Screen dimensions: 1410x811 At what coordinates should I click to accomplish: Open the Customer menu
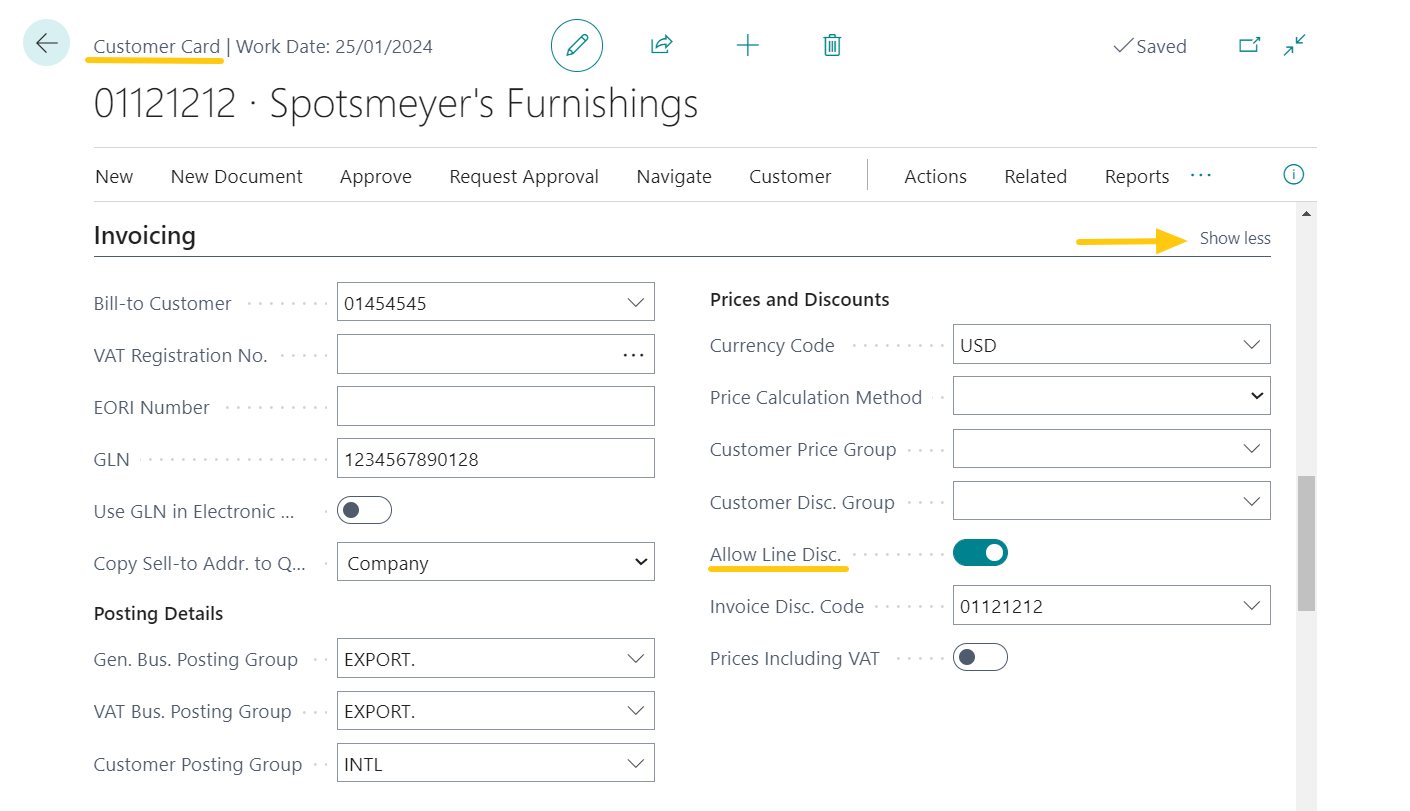(x=790, y=176)
